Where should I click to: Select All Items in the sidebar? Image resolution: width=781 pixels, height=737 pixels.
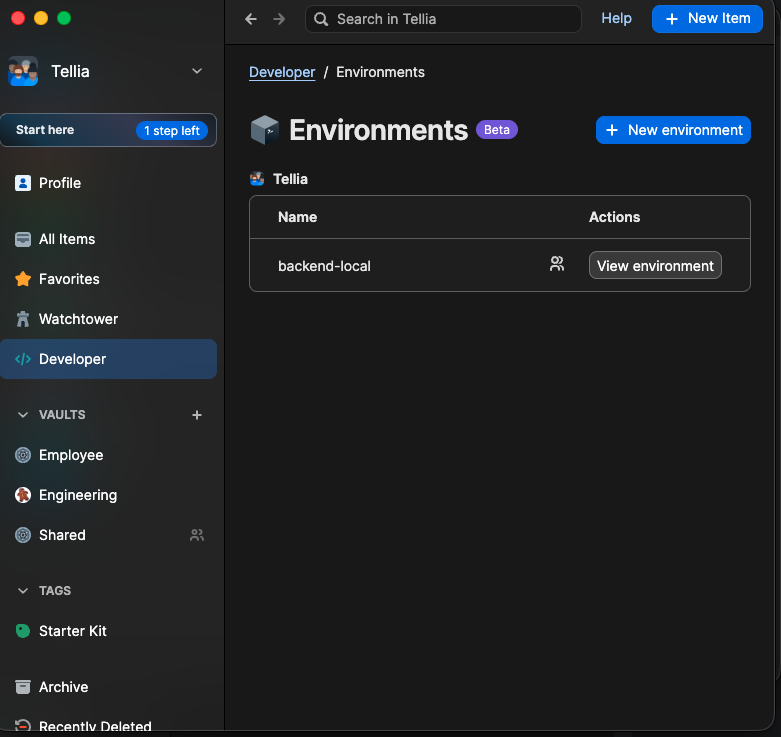(67, 239)
